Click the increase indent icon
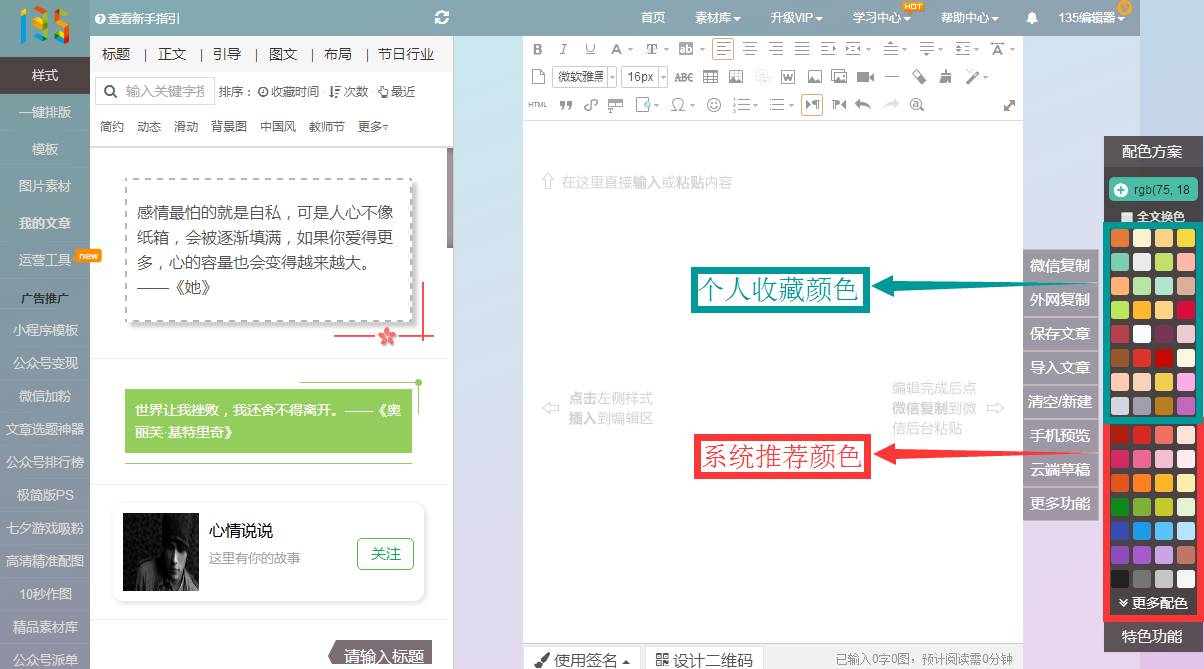 [828, 49]
